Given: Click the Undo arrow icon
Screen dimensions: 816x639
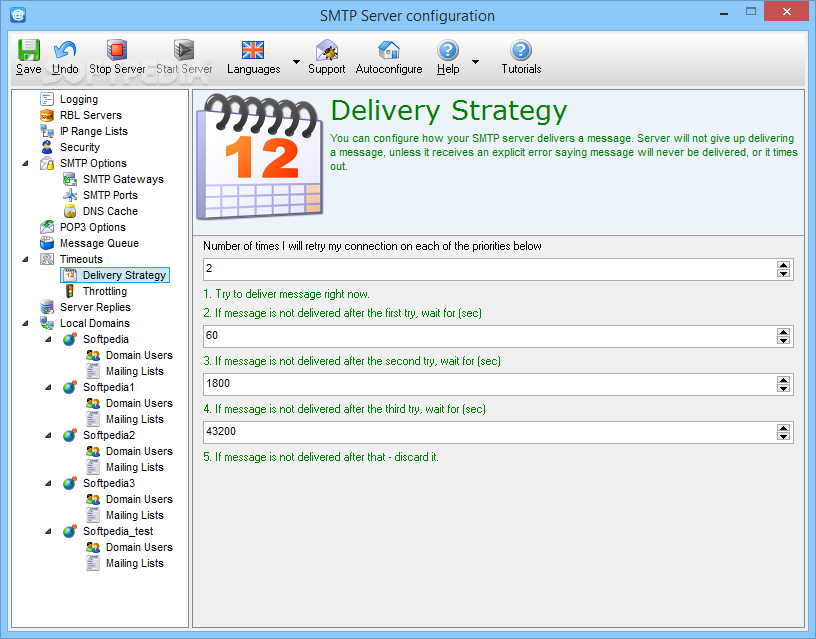Looking at the screenshot, I should 65,50.
